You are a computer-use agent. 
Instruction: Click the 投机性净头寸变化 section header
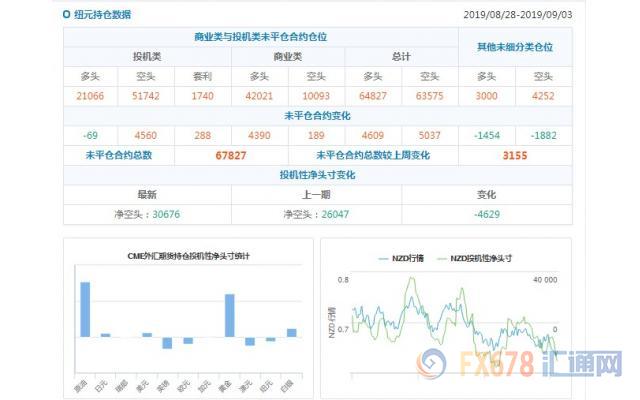pyautogui.click(x=317, y=175)
